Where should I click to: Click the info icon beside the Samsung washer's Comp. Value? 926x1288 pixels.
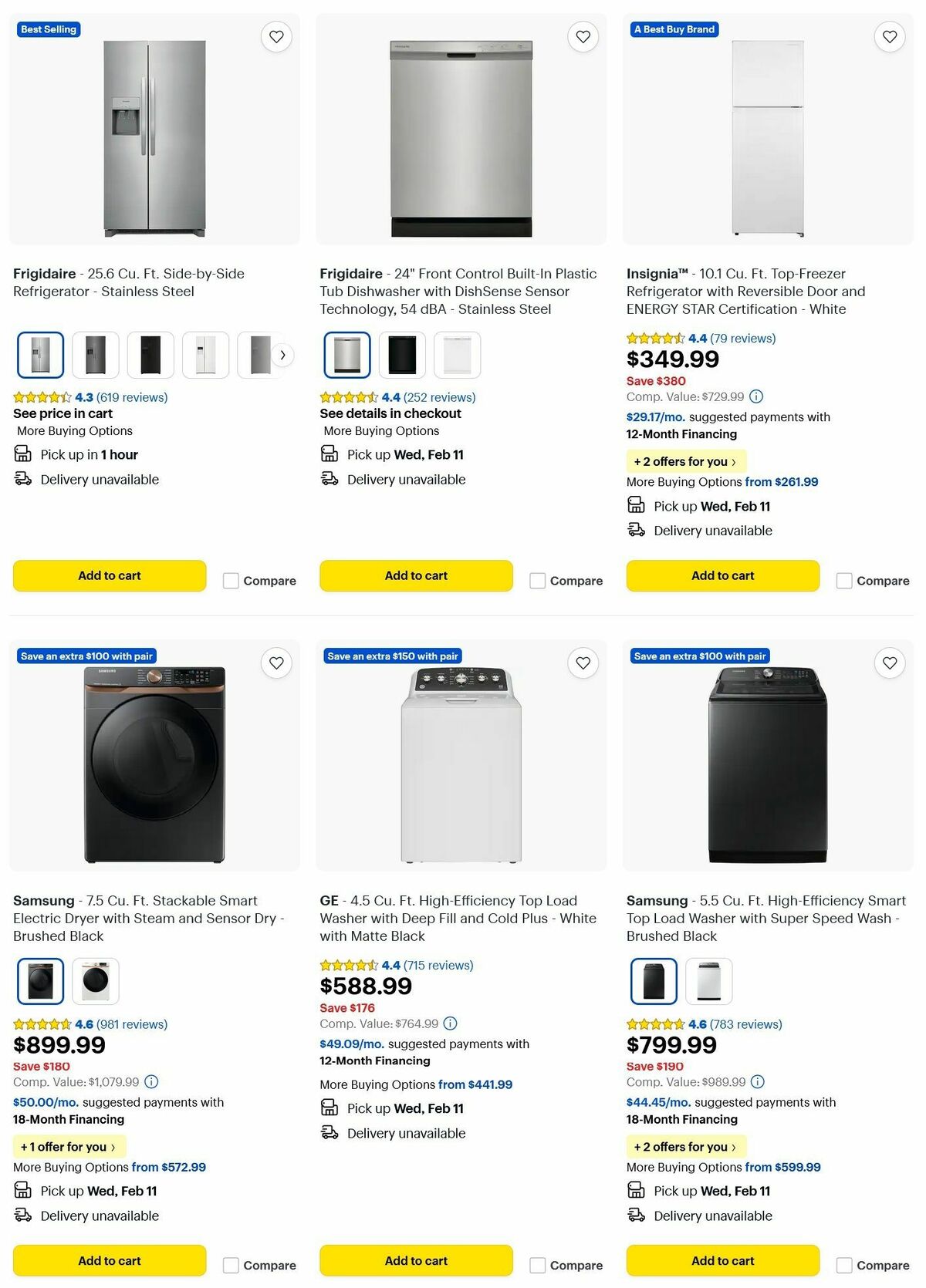point(758,1081)
